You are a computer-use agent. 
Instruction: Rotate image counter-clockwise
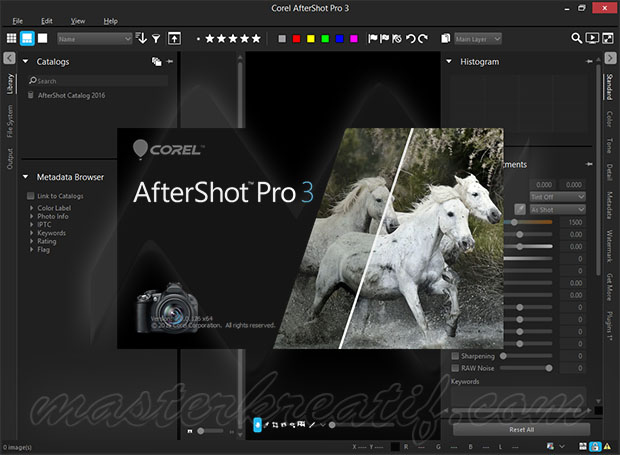point(411,38)
